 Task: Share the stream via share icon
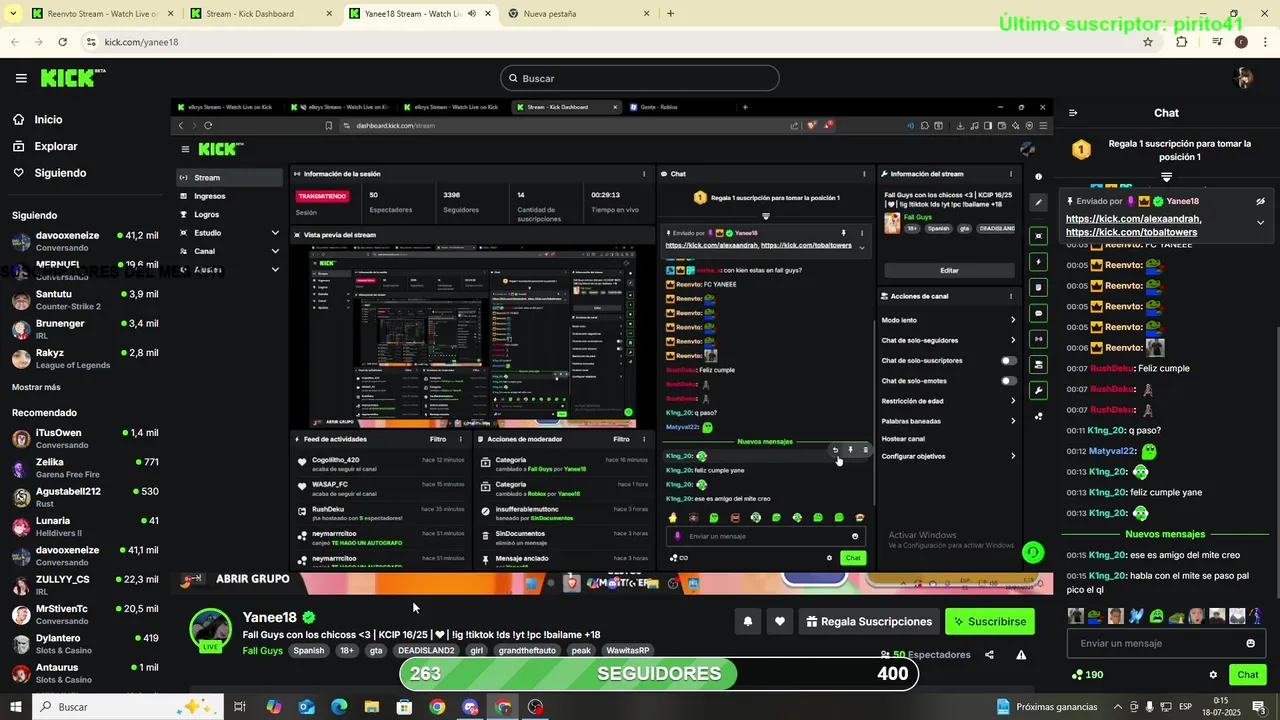point(989,655)
